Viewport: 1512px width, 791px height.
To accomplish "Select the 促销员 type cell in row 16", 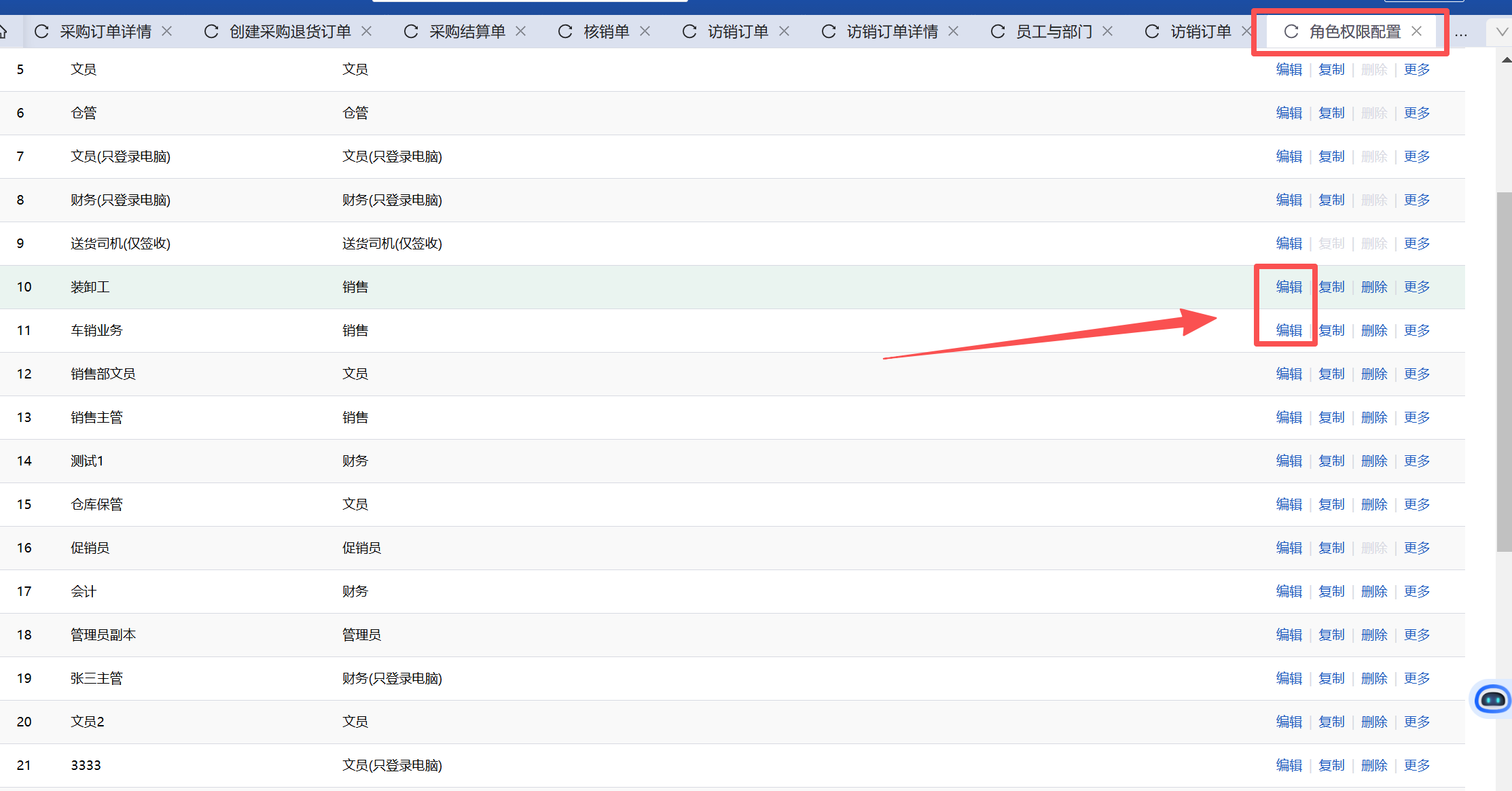I will (361, 548).
